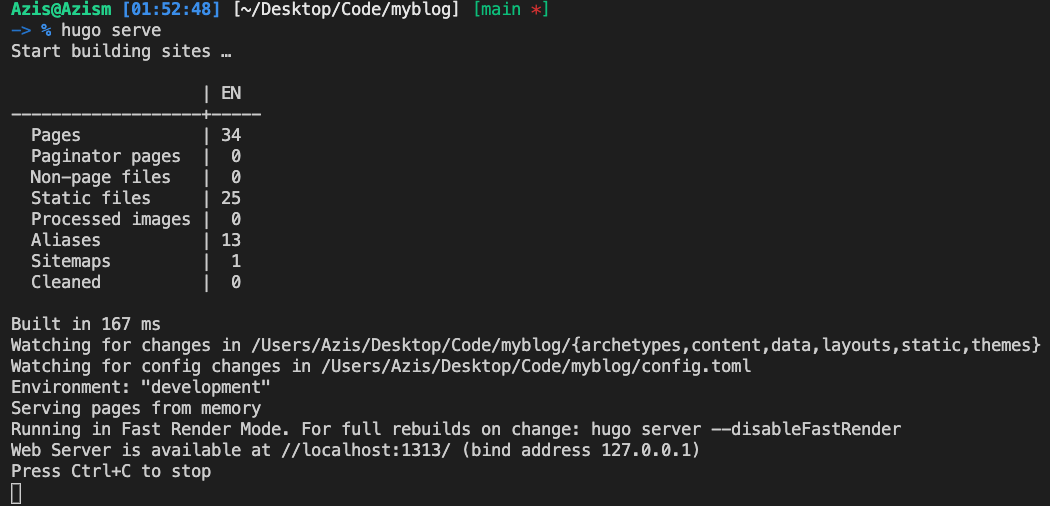Click the Azis@Azism username text
The width and height of the screenshot is (1050, 506).
[62, 10]
